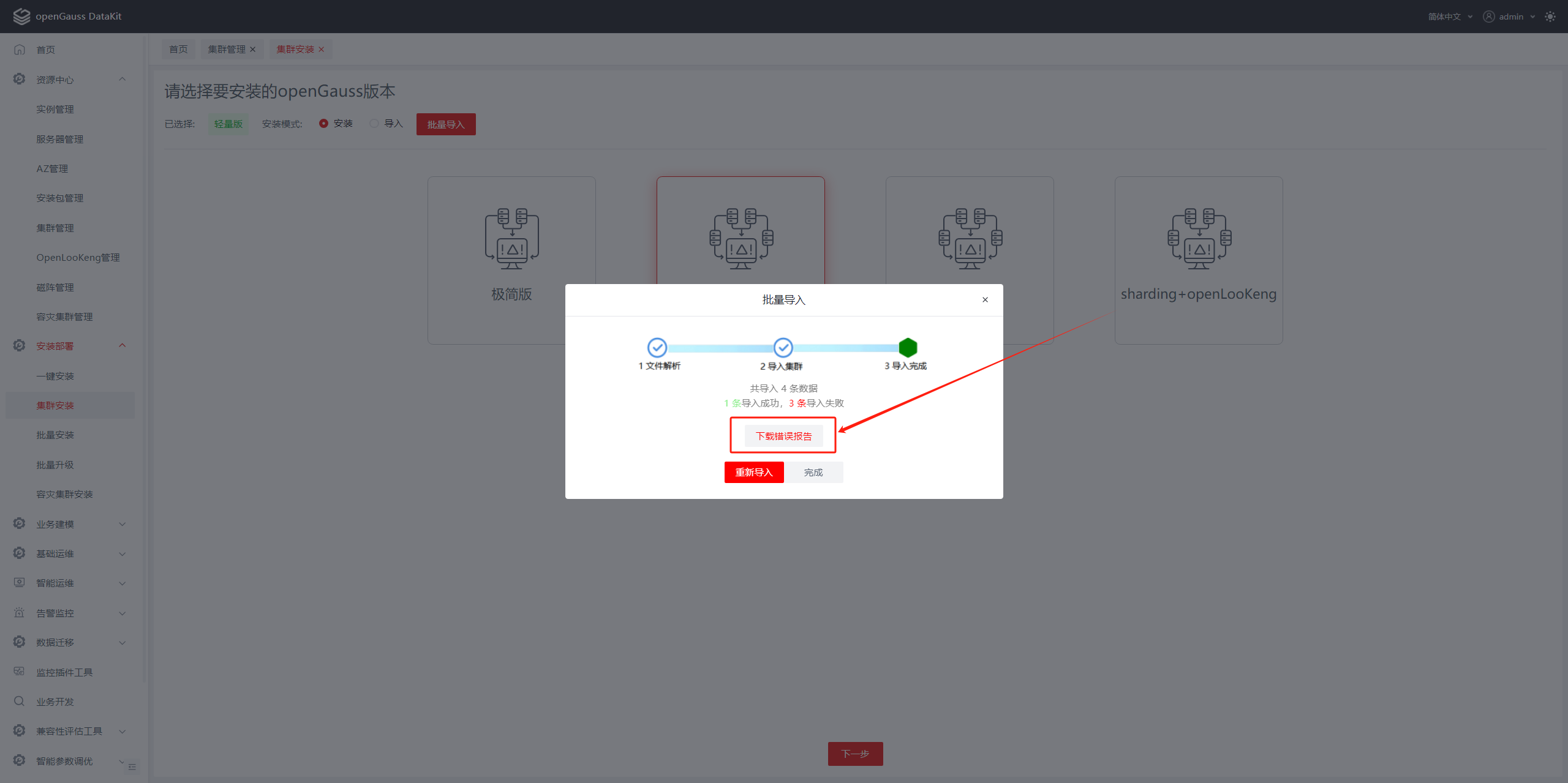Select the 安装 radio button
Viewport: 1568px width, 783px height.
click(323, 124)
